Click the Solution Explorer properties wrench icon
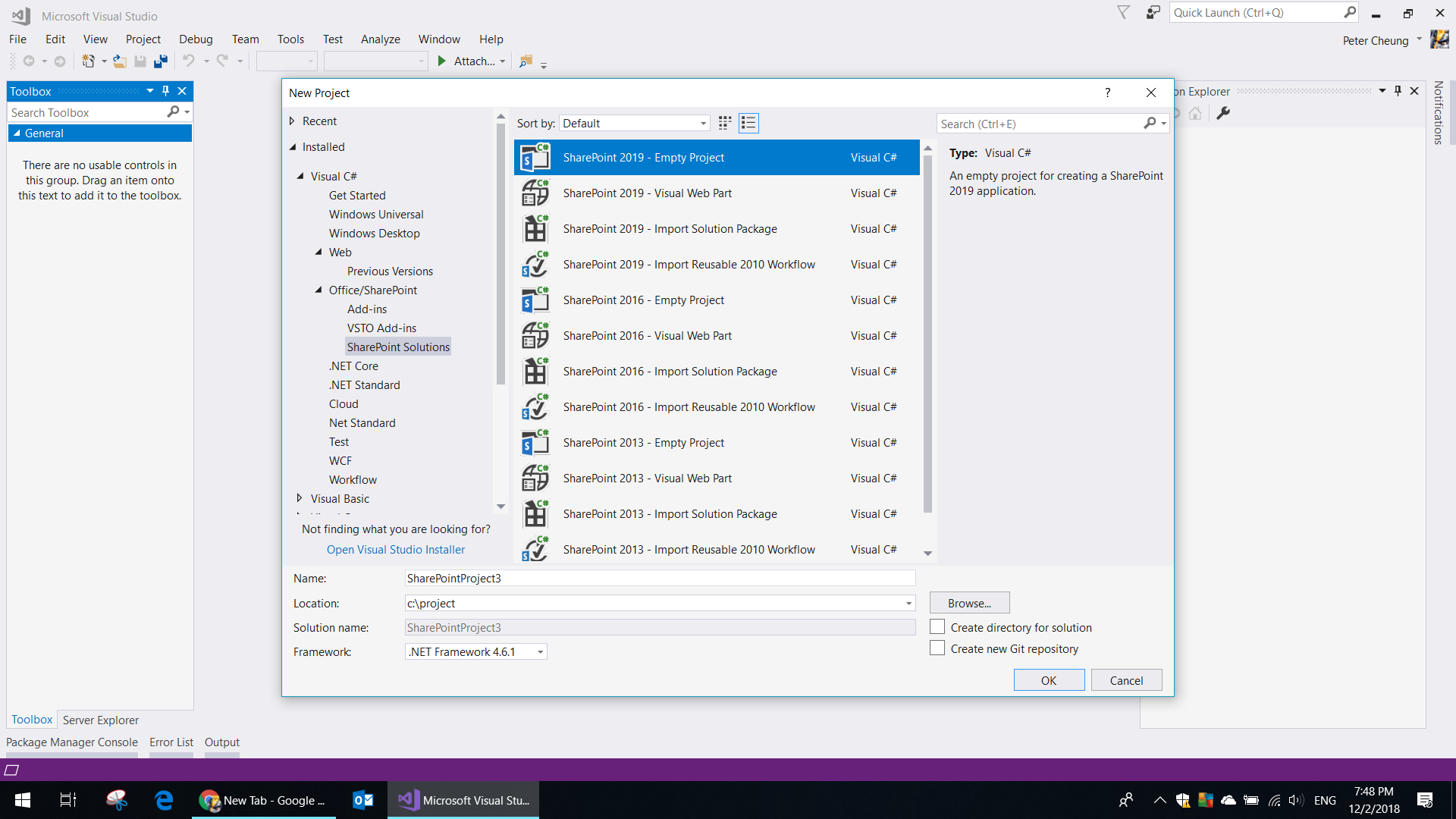The image size is (1456, 819). [1223, 114]
